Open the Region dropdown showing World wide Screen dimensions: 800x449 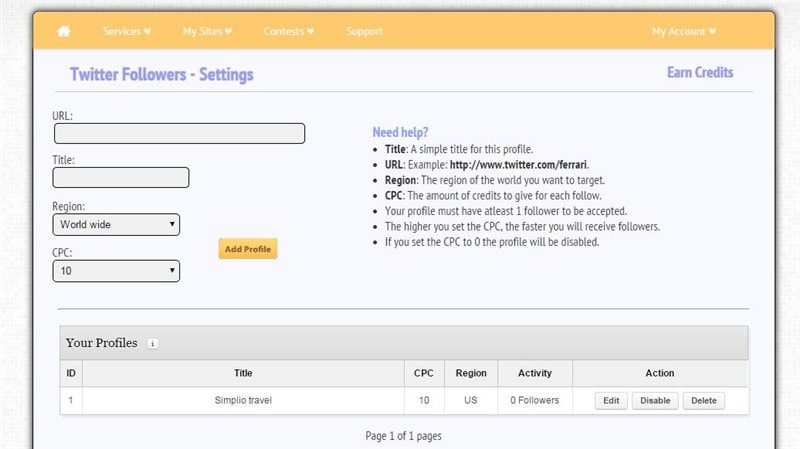pos(116,225)
